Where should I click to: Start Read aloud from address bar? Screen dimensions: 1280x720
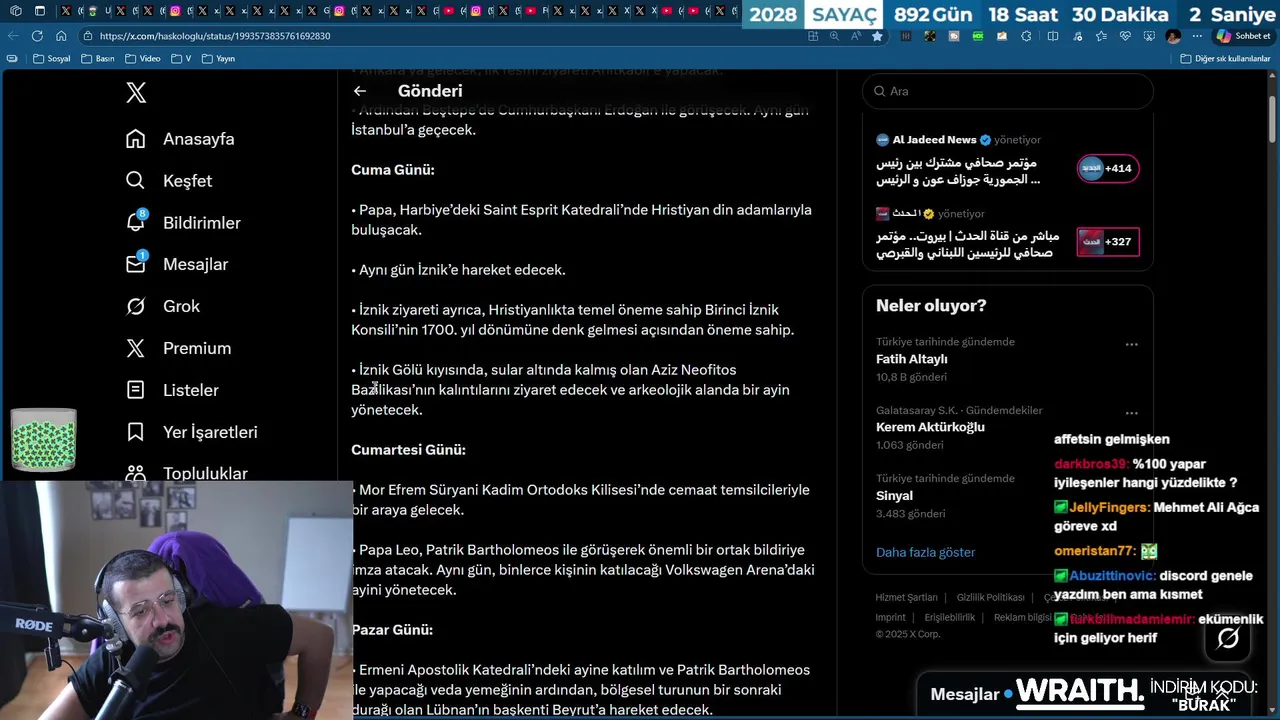point(856,36)
